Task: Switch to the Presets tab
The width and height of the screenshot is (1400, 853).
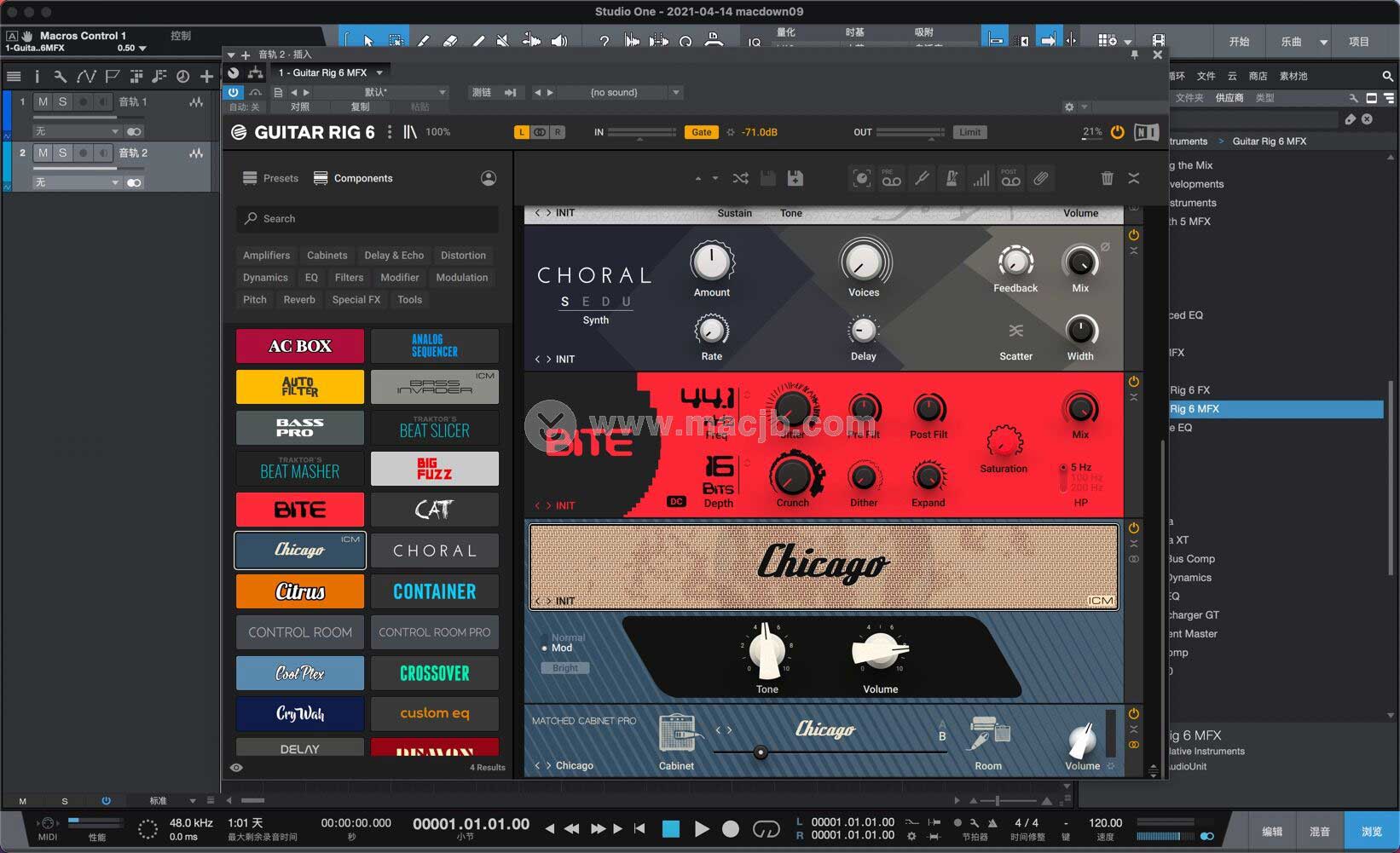Action: [x=271, y=178]
